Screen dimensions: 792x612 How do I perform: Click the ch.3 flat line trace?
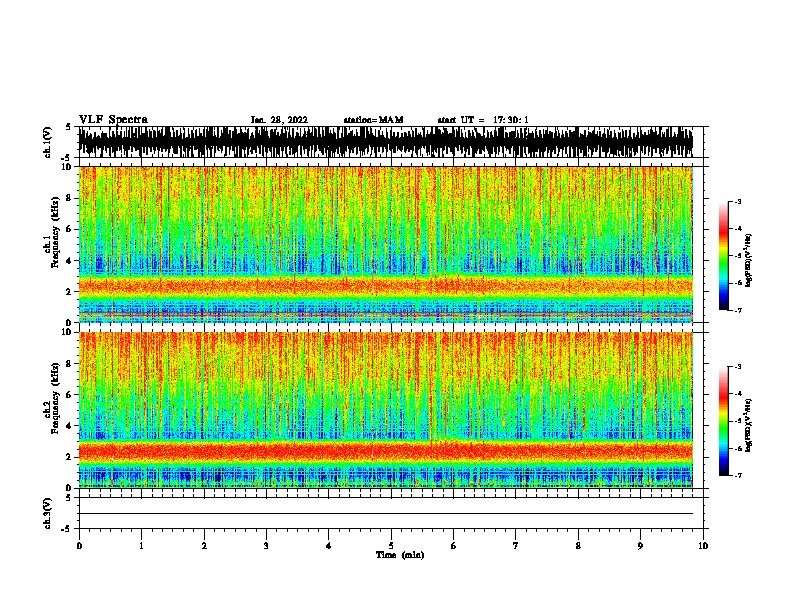(x=385, y=514)
